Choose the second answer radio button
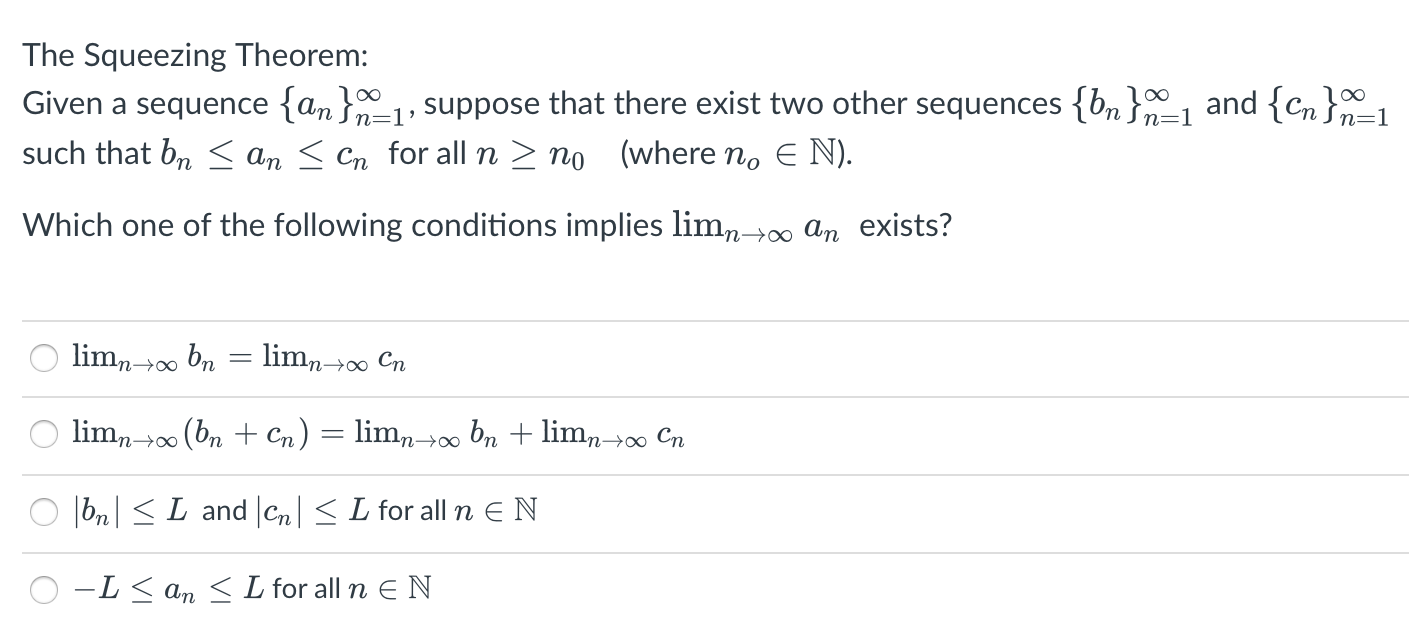Viewport: 1409px width, 623px height. pyautogui.click(x=43, y=433)
